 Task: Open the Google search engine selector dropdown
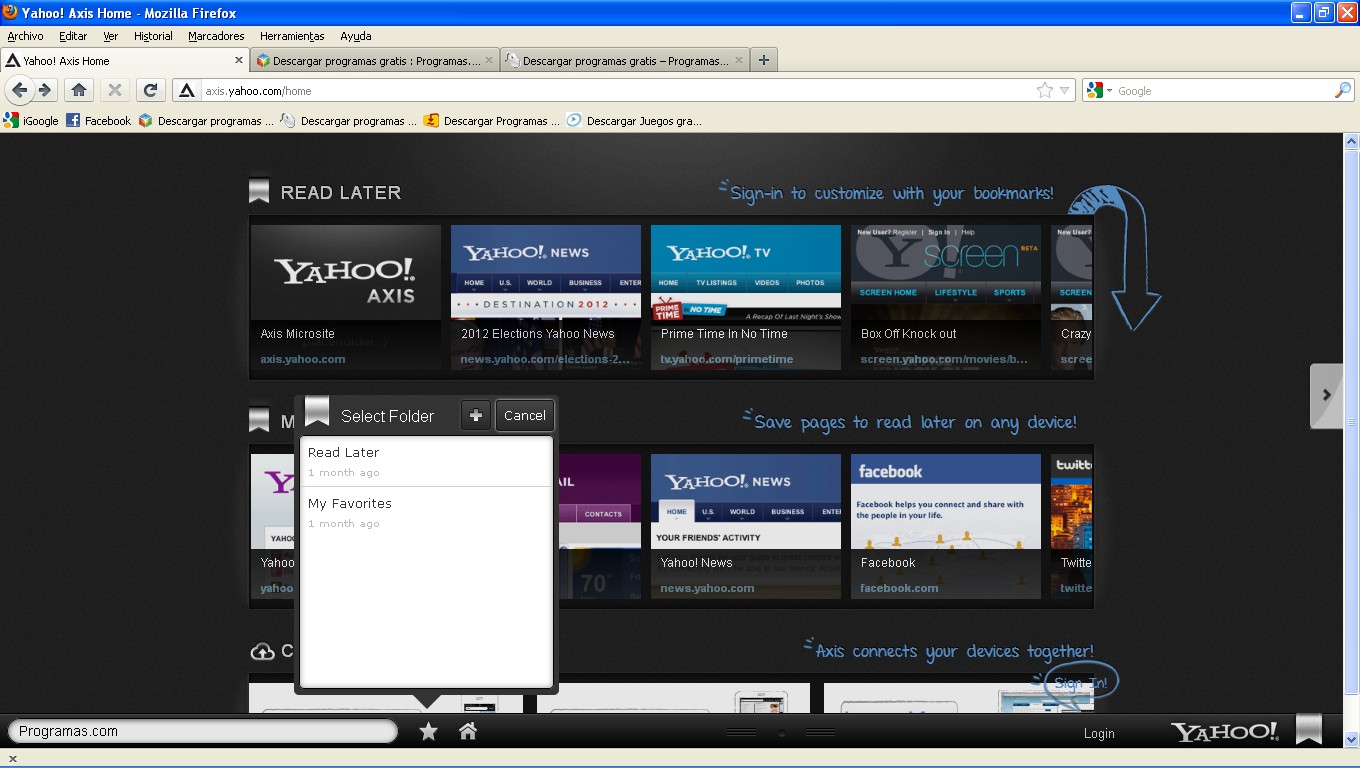[x=1099, y=91]
